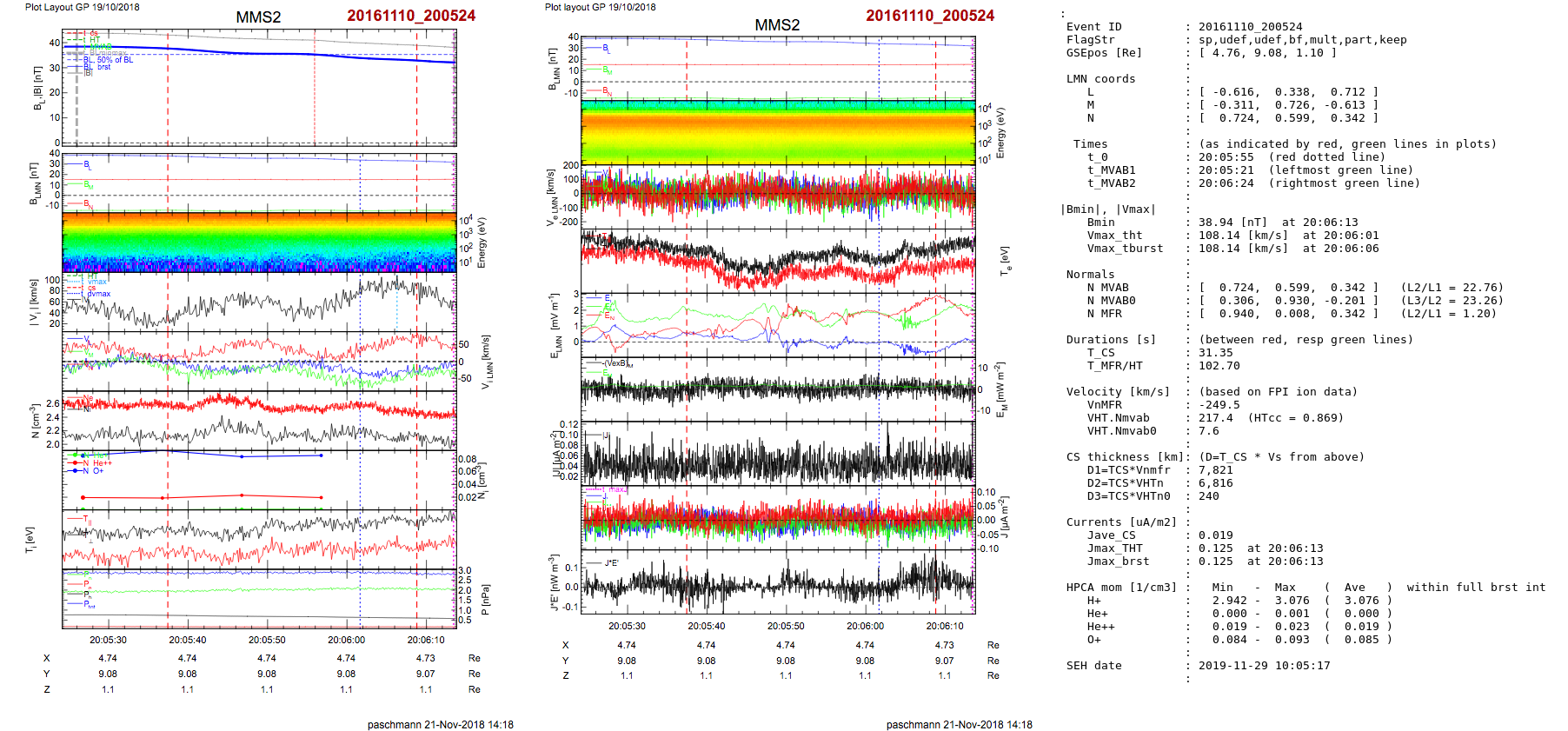Click the ion energy spectrogram in left plot

click(x=259, y=242)
